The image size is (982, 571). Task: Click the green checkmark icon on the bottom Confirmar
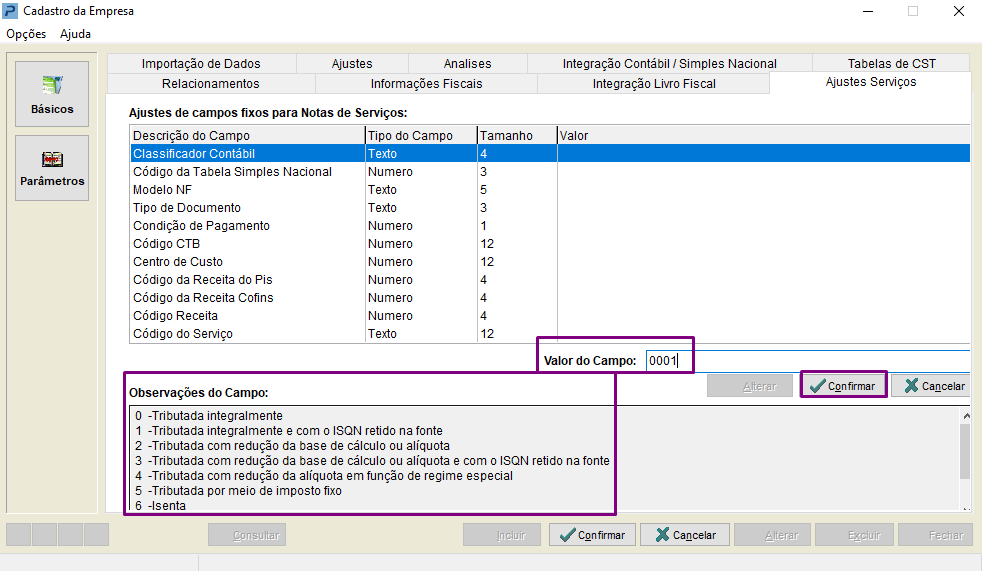[567, 535]
